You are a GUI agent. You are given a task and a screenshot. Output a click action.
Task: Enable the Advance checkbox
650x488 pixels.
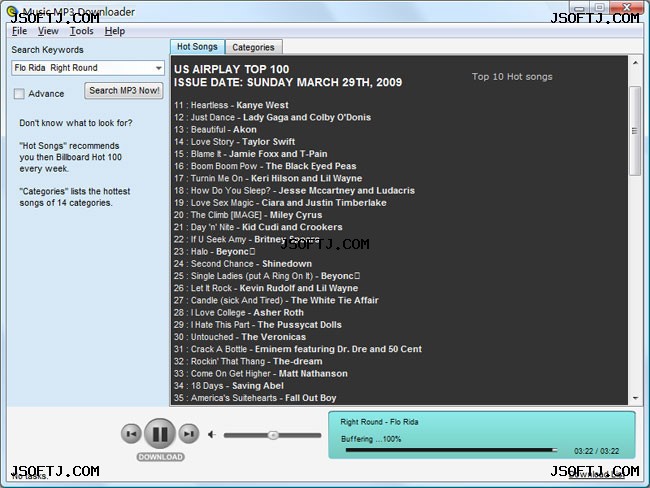tap(19, 94)
